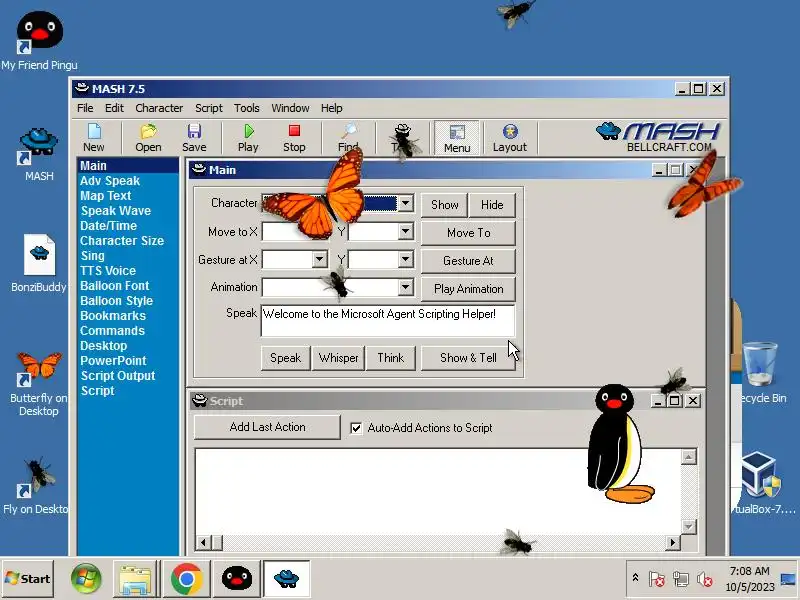Click the New toolbar icon
Image resolution: width=800 pixels, height=600 pixels.
(x=94, y=138)
